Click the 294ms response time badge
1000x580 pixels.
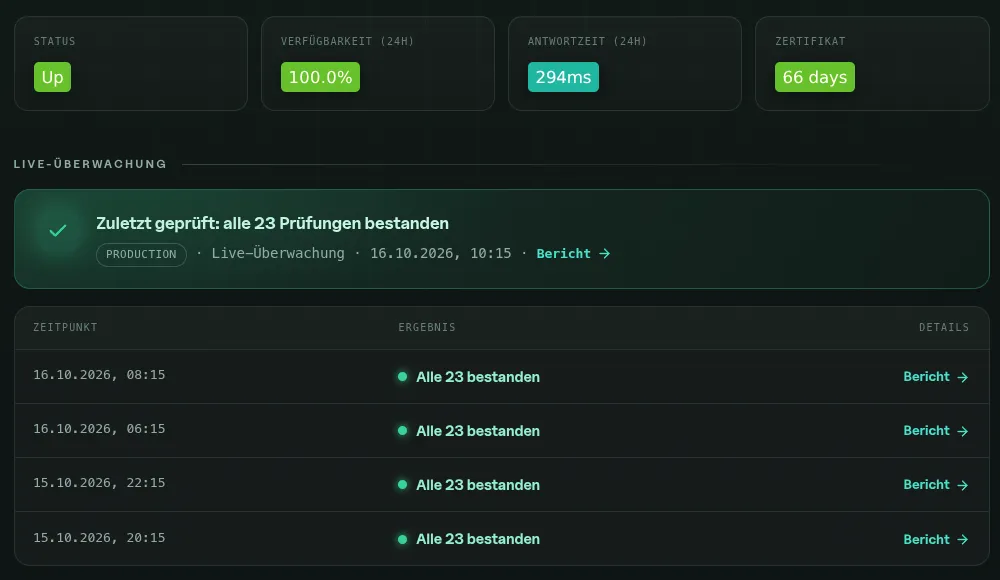pos(563,77)
